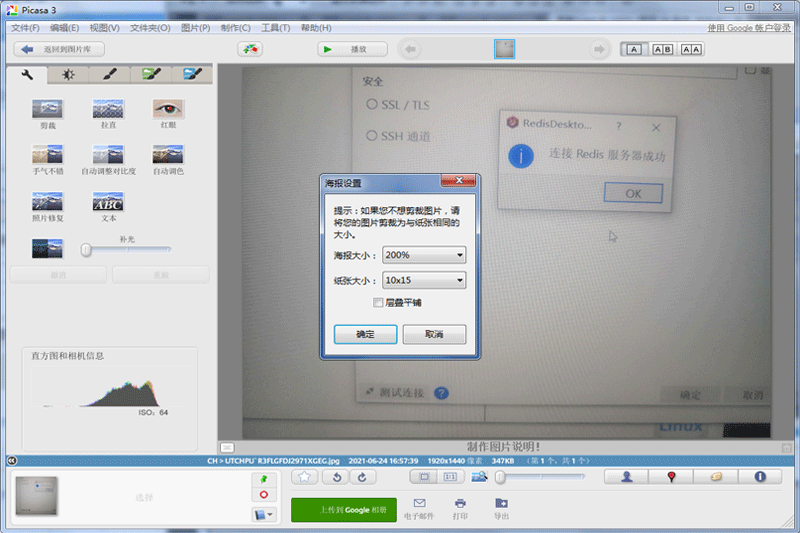Expand the 纸张大小 10x15 dropdown
Screen dimensions: 800x533
pos(424,280)
